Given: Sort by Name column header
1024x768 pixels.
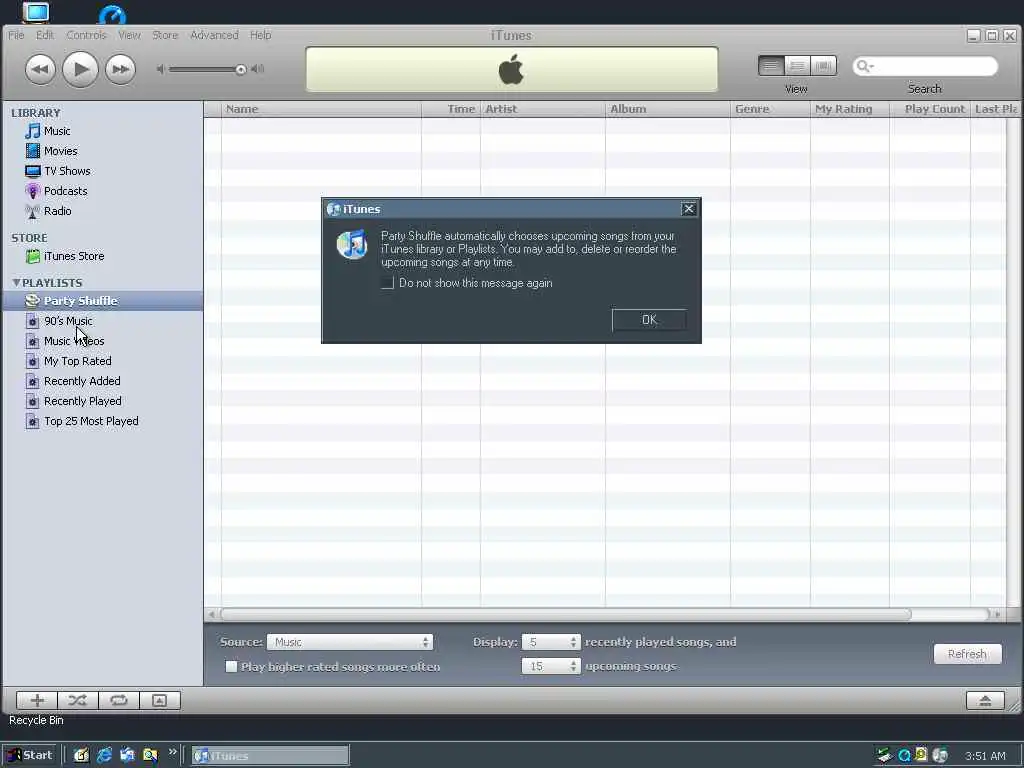Looking at the screenshot, I should pyautogui.click(x=321, y=109).
